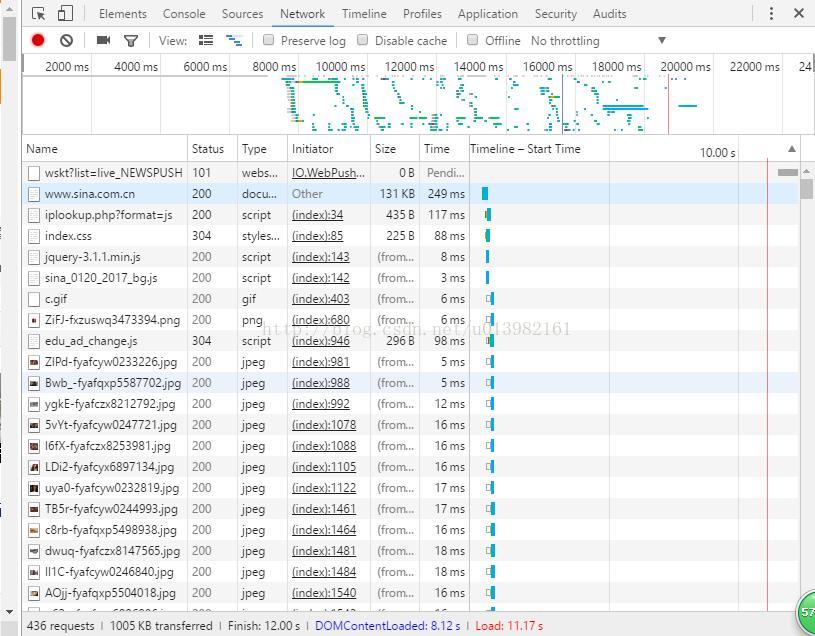Open the DevTools three-dot menu
This screenshot has width=815, height=636.
pyautogui.click(x=771, y=14)
